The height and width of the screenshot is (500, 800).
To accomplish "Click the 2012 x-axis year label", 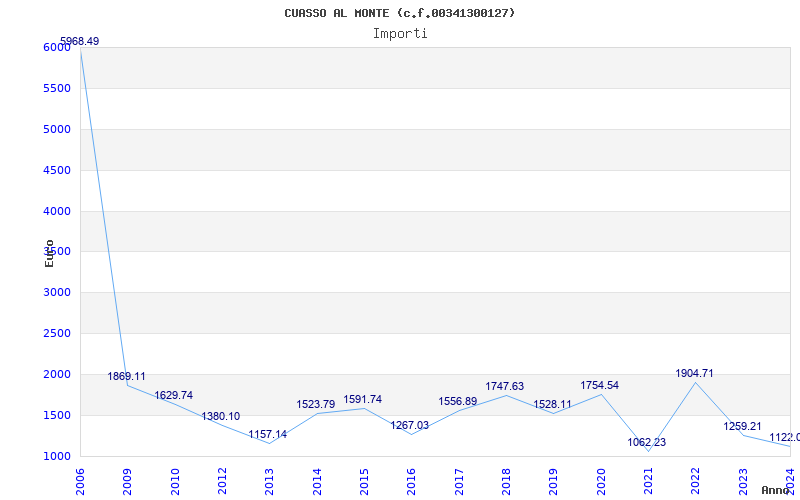I will coord(222,481).
